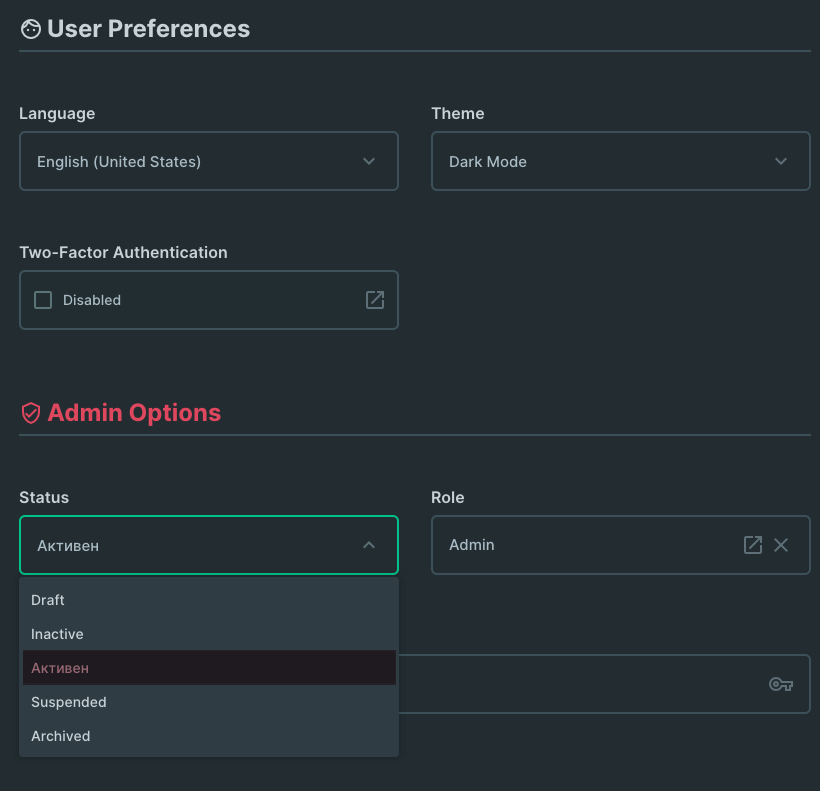Toggle the Two-Factor Authentication Disabled checkbox
The height and width of the screenshot is (791, 820).
[43, 300]
